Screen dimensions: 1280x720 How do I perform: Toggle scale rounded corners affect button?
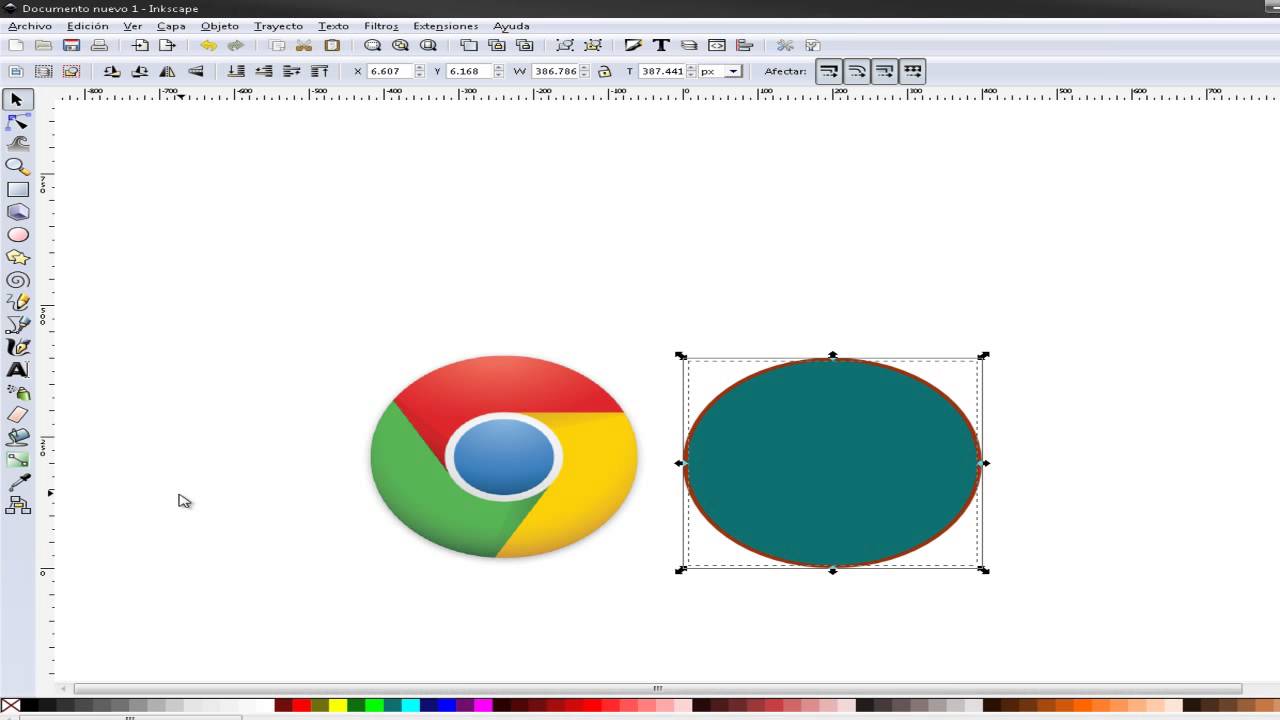coord(857,71)
